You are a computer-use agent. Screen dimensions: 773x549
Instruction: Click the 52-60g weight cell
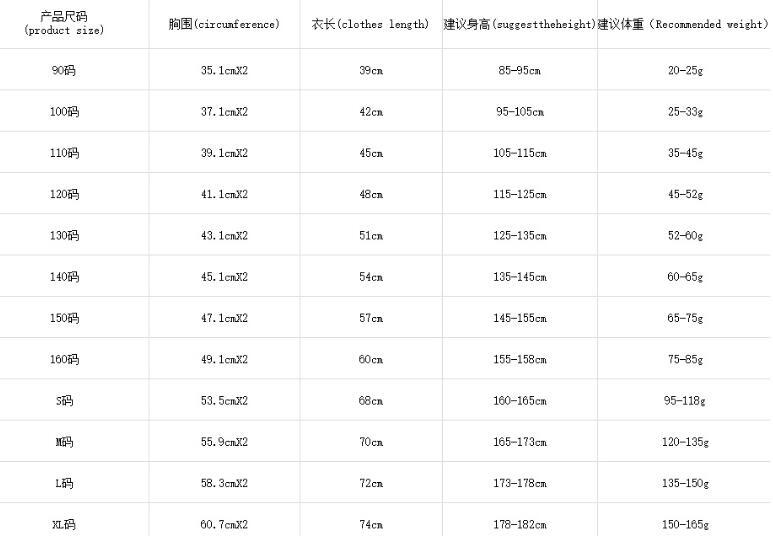(x=685, y=236)
